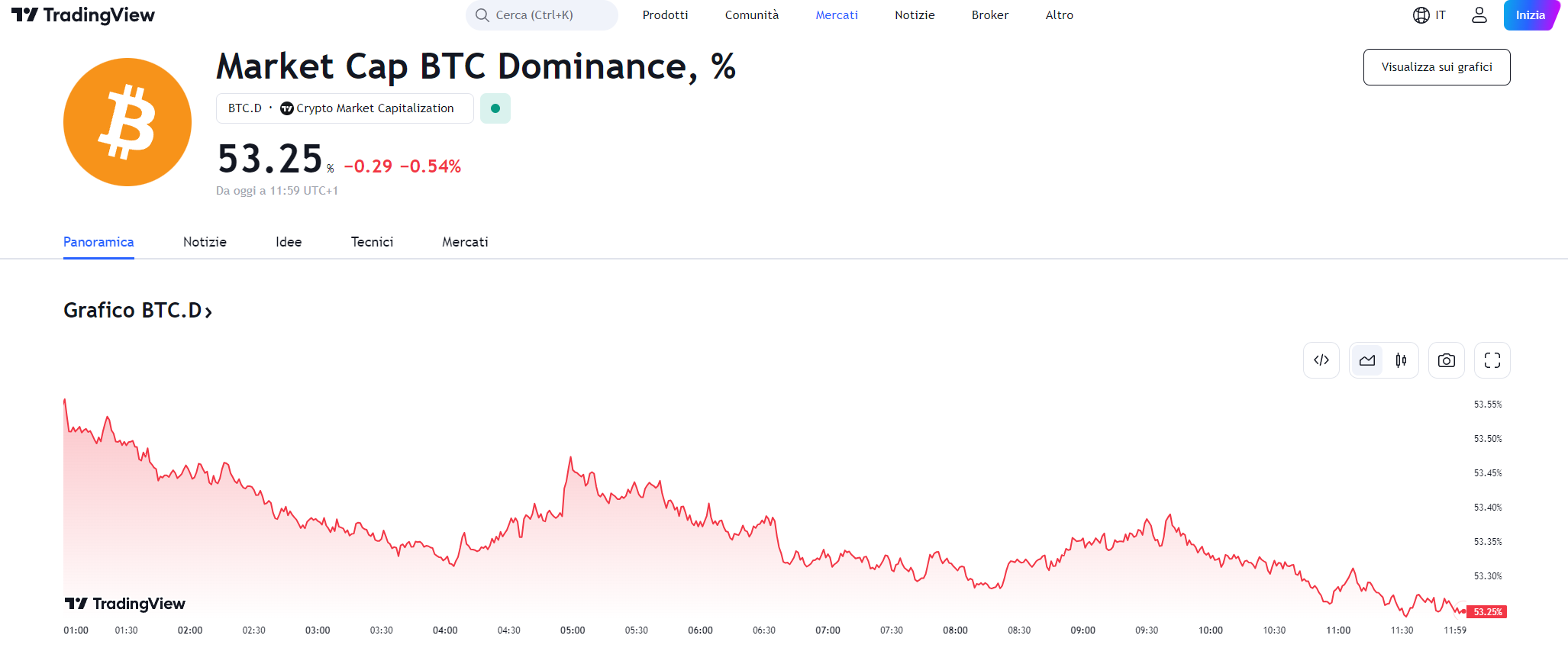The width and height of the screenshot is (1568, 648).
Task: Open the Broker menu
Action: point(990,15)
